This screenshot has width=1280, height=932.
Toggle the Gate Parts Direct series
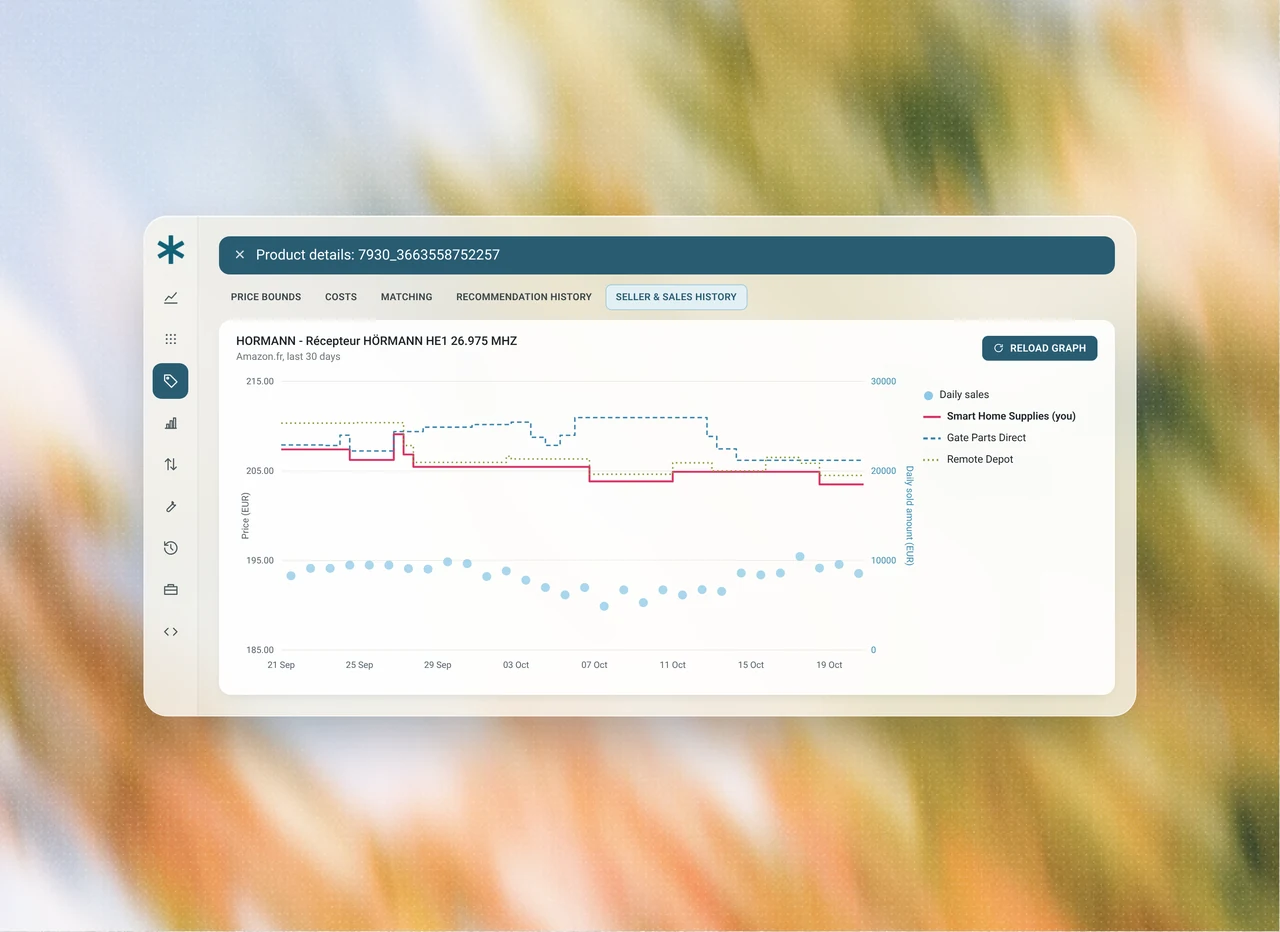974,438
